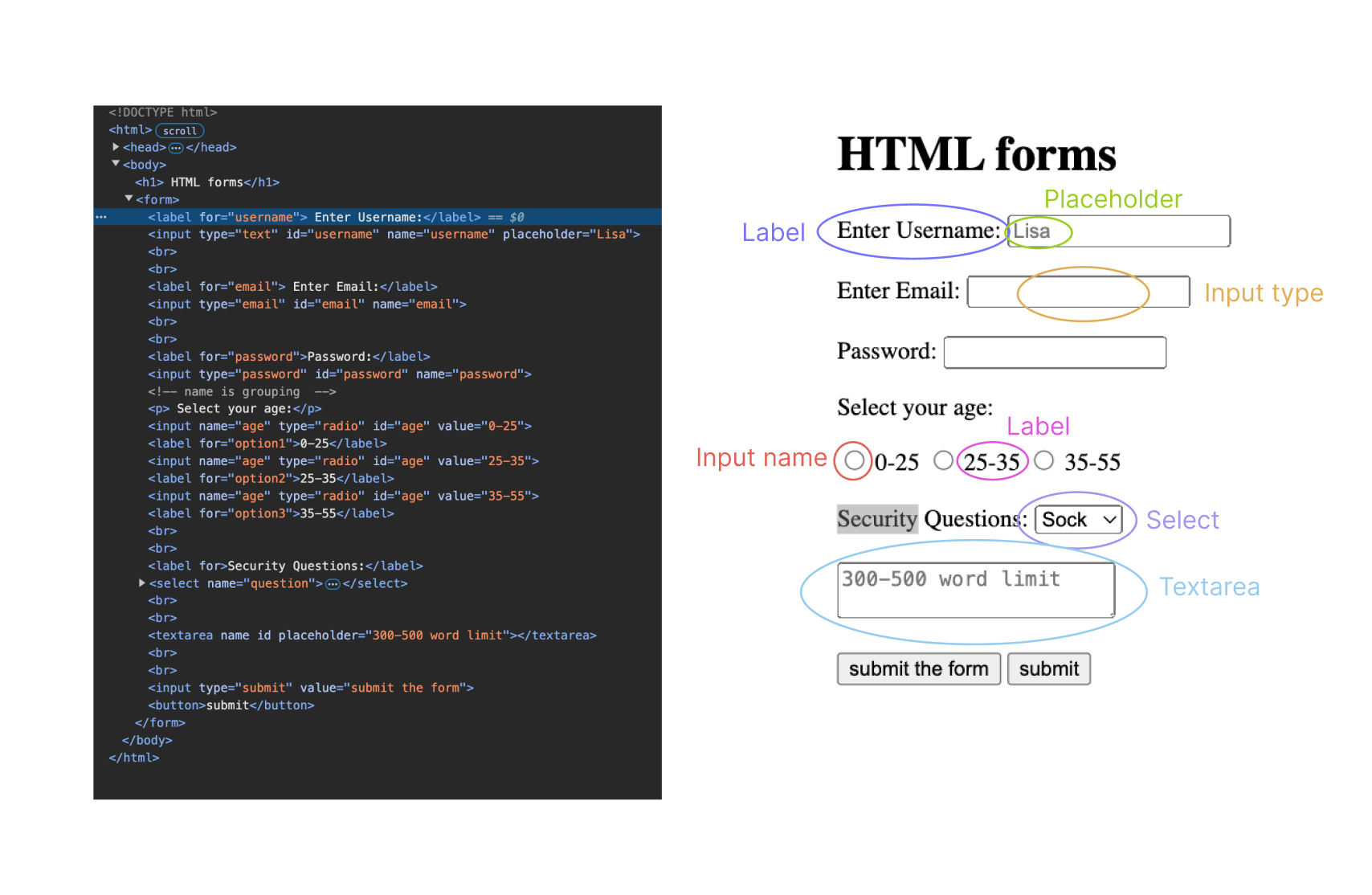Select the input type="email" code line
Image resolution: width=1372 pixels, height=895 pixels.
(307, 304)
